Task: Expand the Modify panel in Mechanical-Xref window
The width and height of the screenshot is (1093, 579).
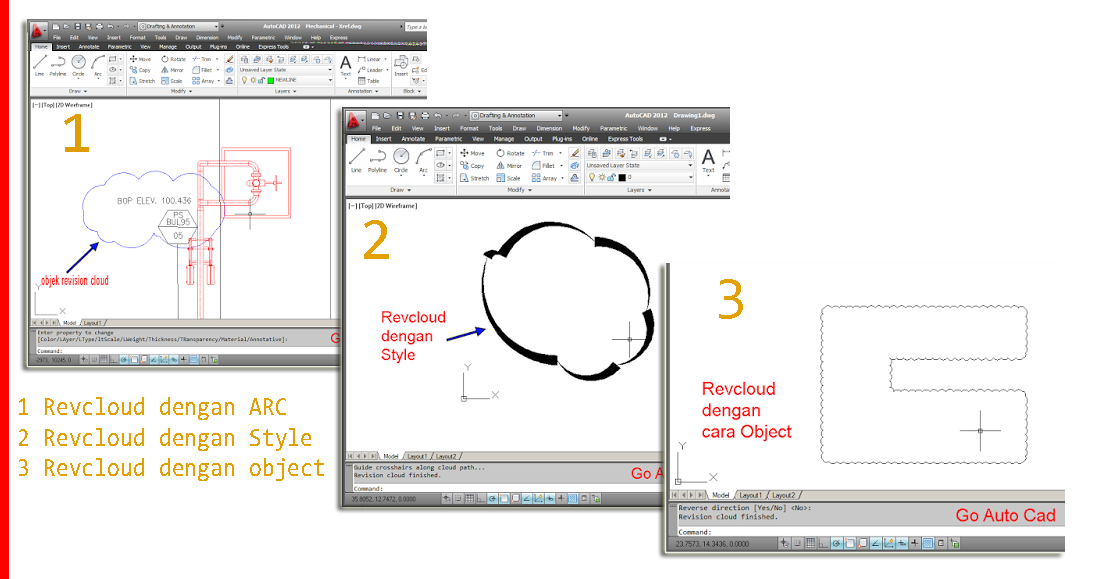Action: click(x=181, y=91)
